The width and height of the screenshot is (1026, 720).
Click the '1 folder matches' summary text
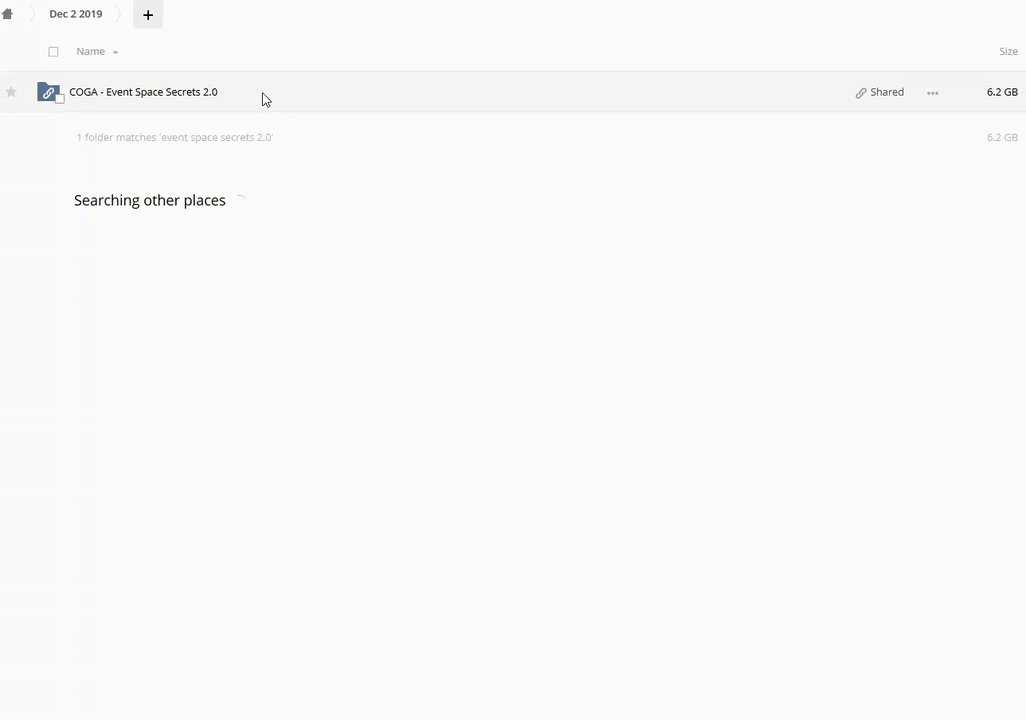click(x=175, y=138)
